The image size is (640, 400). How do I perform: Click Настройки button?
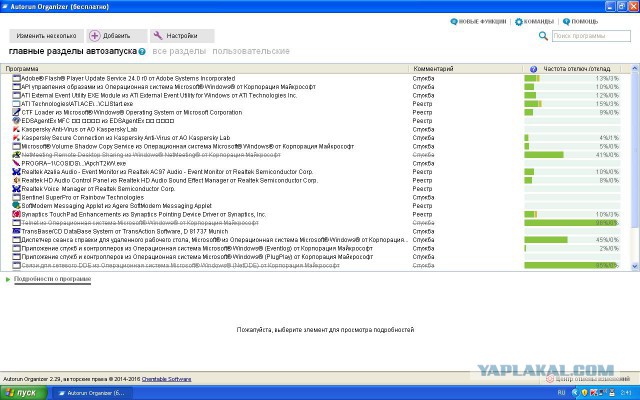point(182,36)
